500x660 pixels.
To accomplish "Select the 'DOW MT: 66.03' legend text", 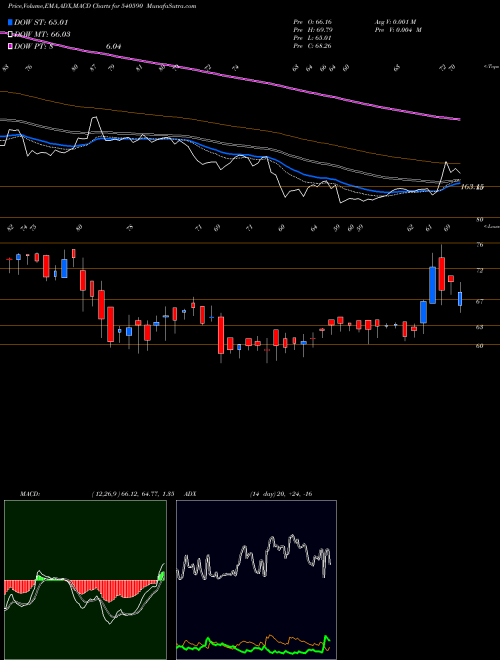I will point(42,35).
